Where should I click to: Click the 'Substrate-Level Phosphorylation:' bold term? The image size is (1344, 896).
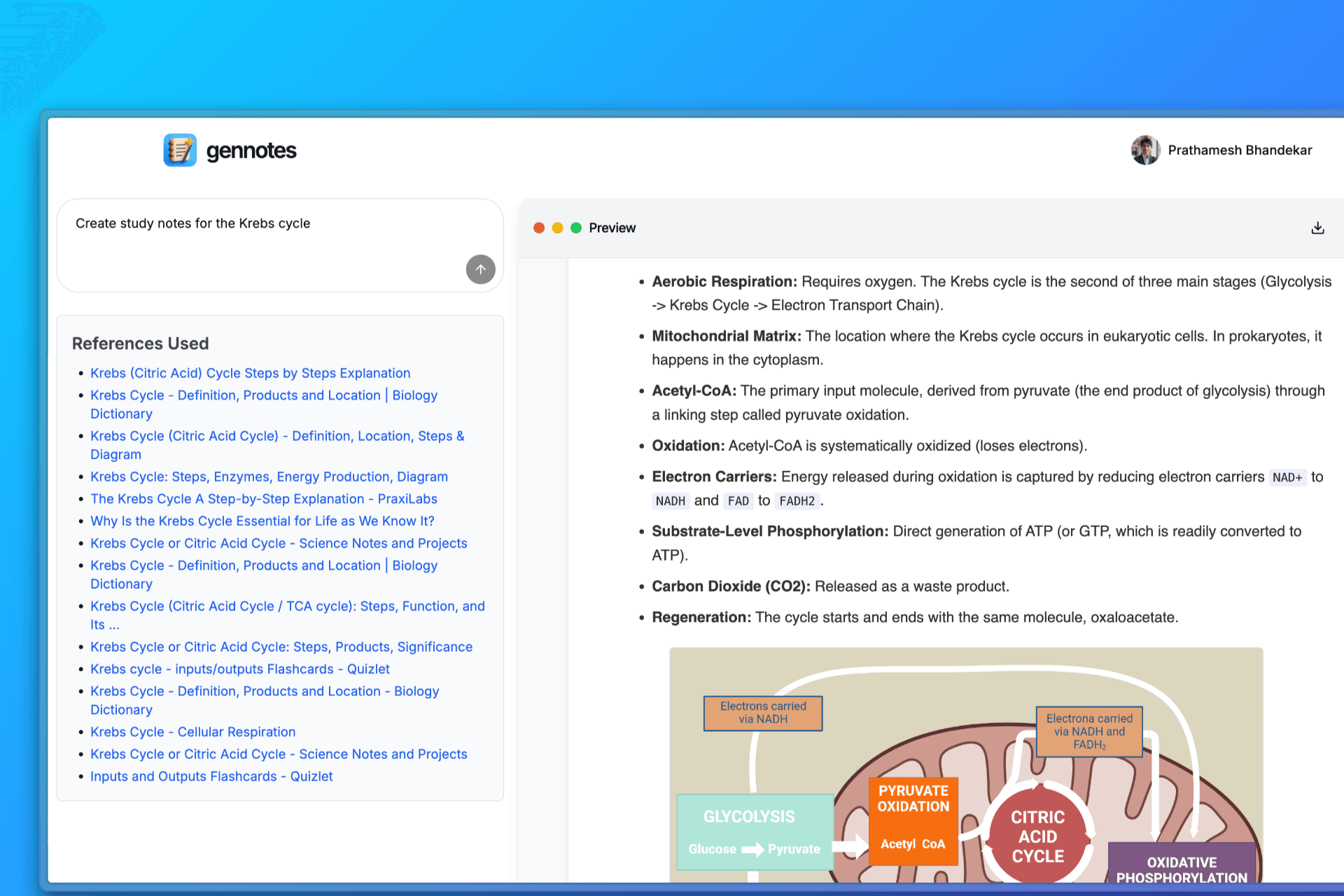pos(770,532)
